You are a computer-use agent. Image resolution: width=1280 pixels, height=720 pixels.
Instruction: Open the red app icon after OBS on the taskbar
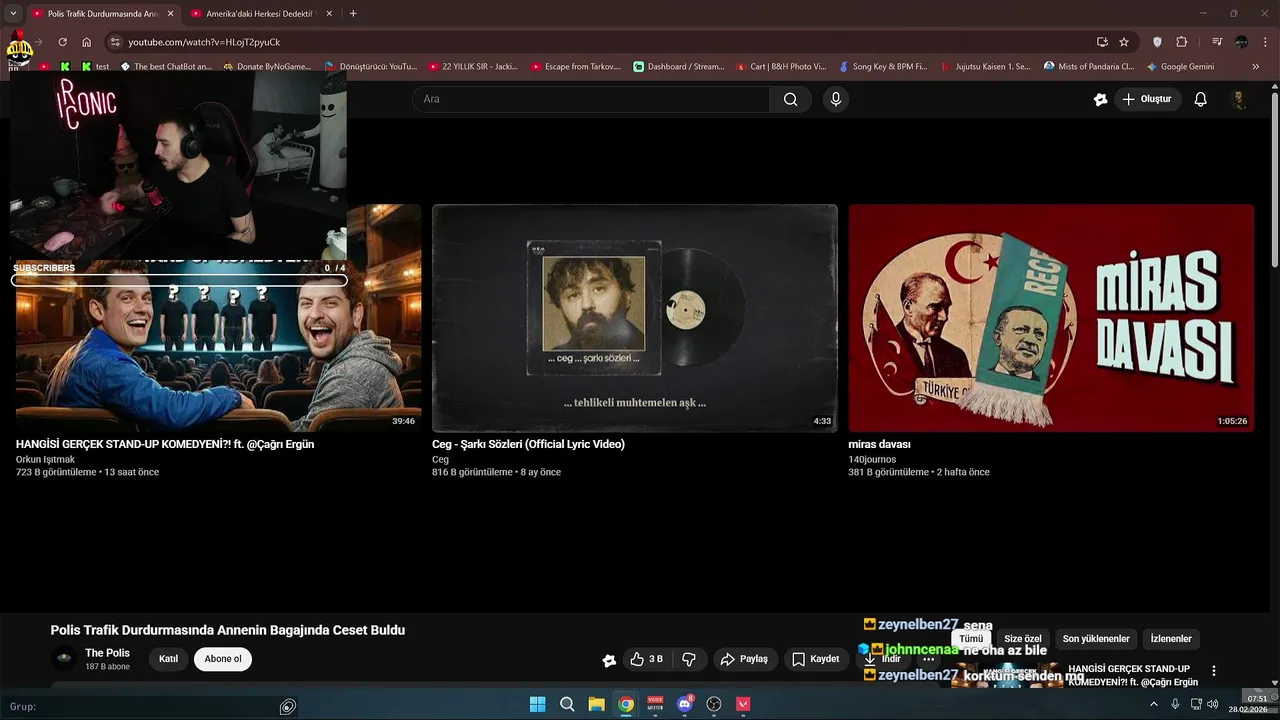pos(743,704)
